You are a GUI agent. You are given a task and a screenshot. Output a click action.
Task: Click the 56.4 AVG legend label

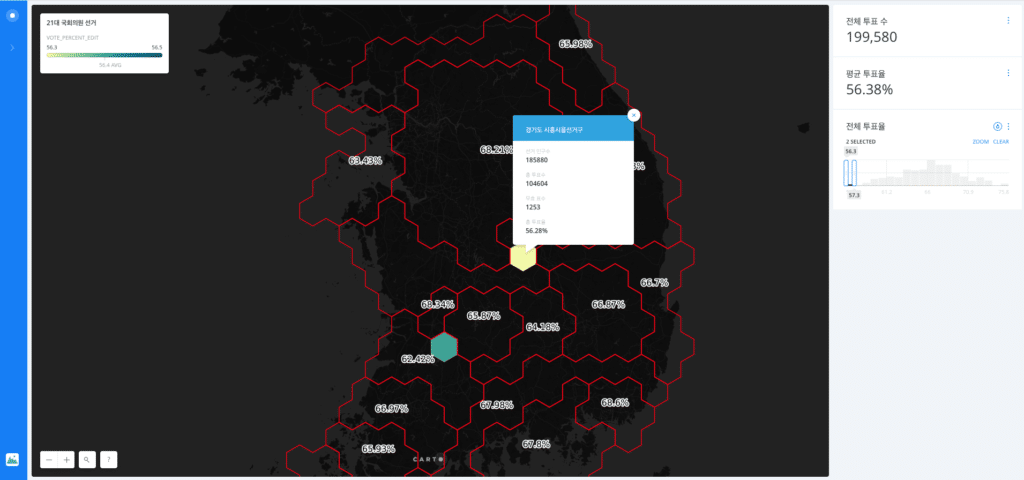pos(110,65)
